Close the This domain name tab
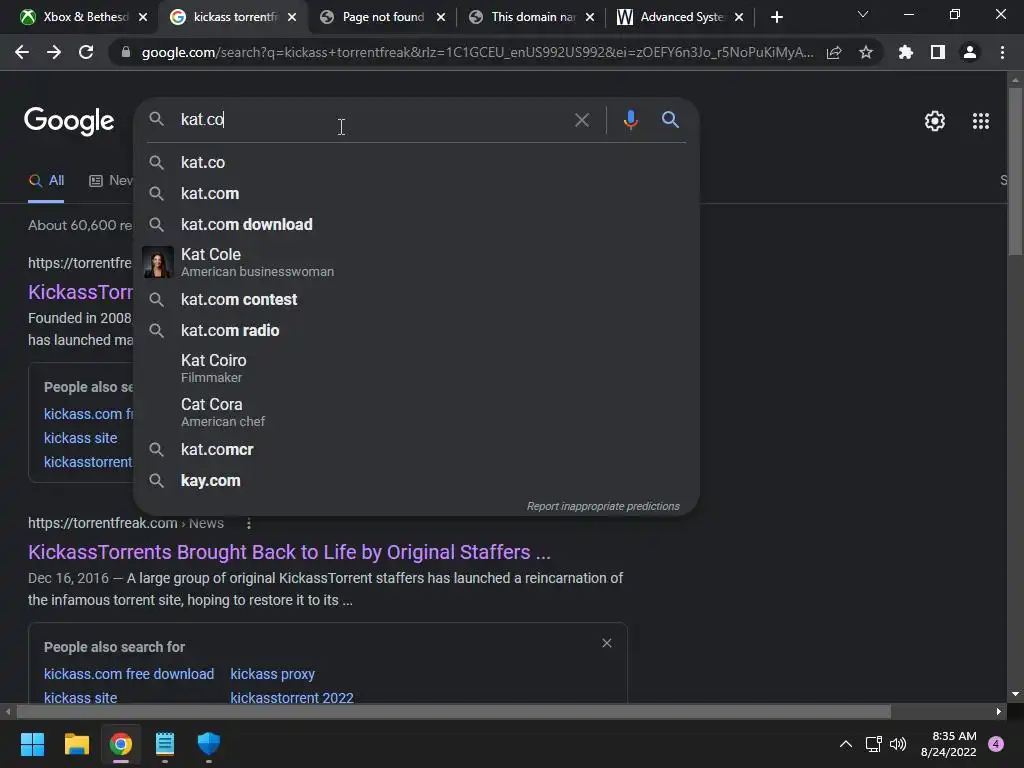1024x768 pixels. pos(590,17)
